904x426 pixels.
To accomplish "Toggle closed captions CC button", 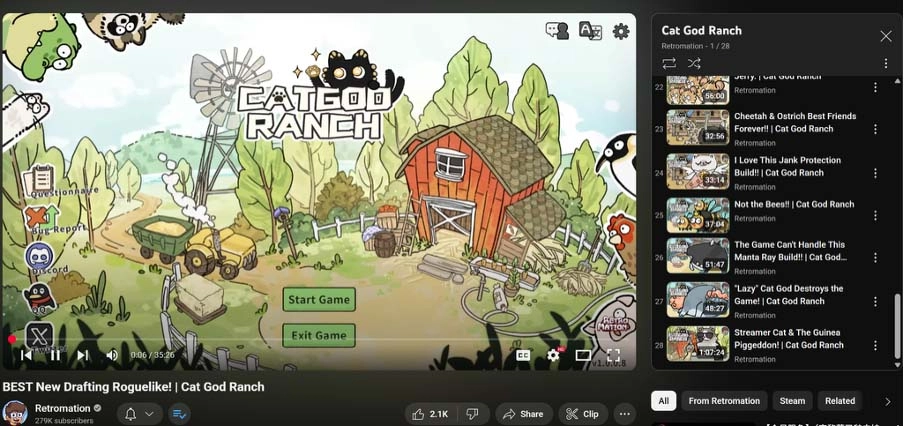I will coord(523,355).
